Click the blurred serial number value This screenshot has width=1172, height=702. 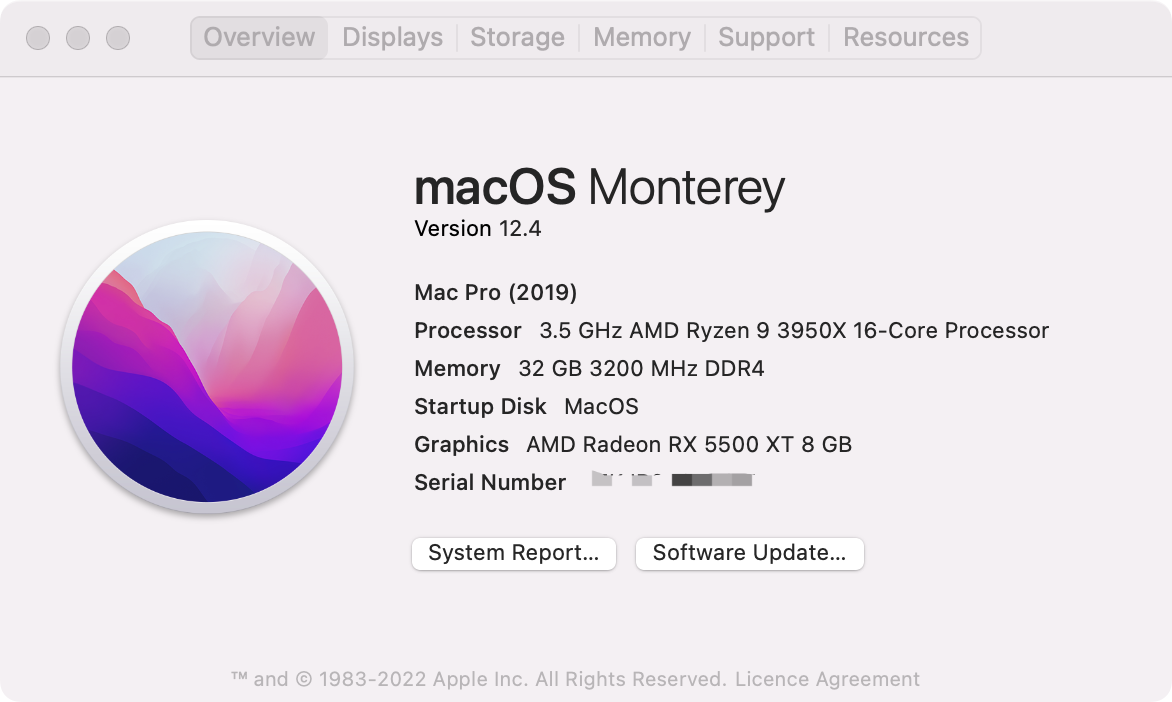672,481
